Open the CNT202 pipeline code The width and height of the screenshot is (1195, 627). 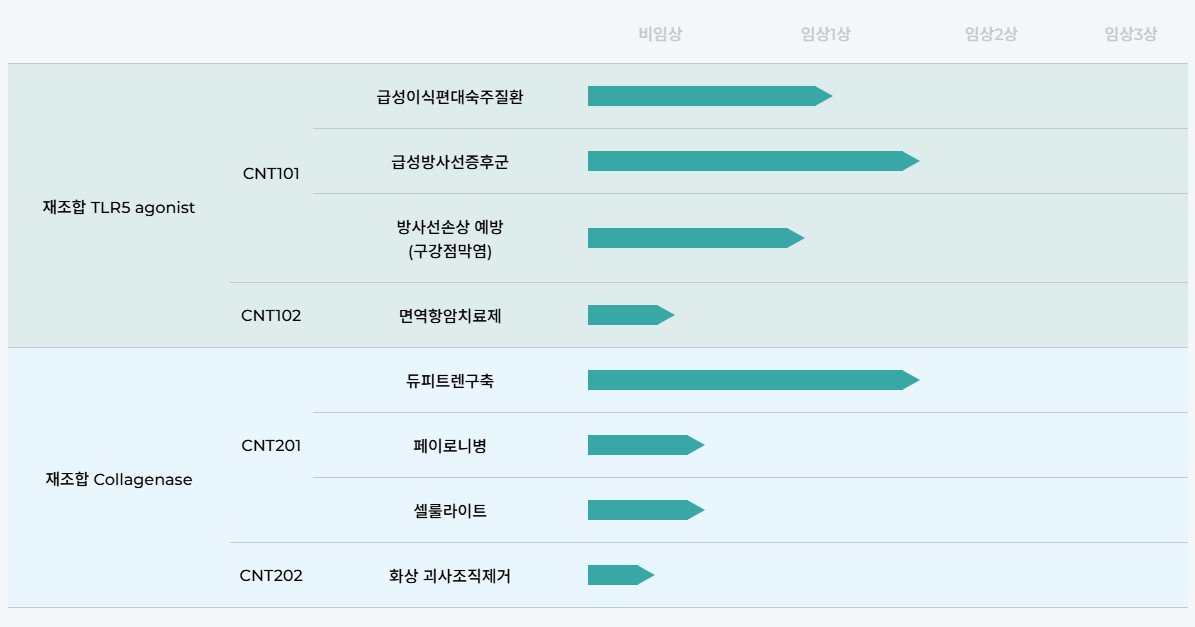point(271,575)
